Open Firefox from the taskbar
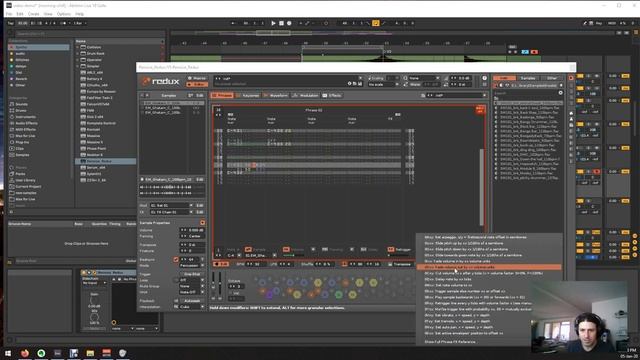The image size is (640, 360). click(24, 353)
